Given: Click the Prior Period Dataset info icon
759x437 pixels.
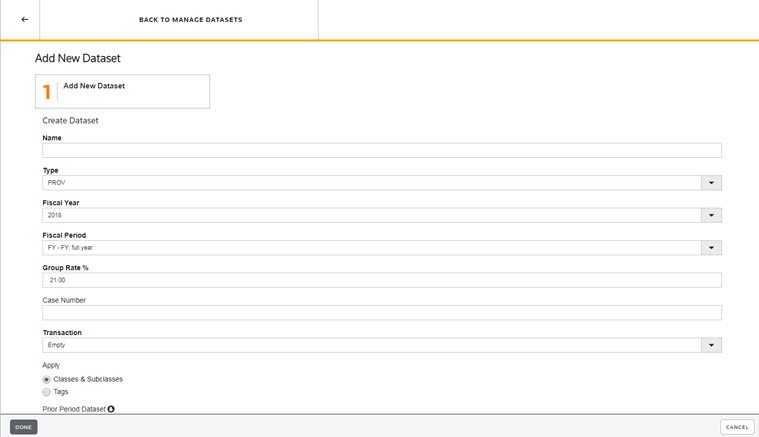Looking at the screenshot, I should click(x=111, y=408).
